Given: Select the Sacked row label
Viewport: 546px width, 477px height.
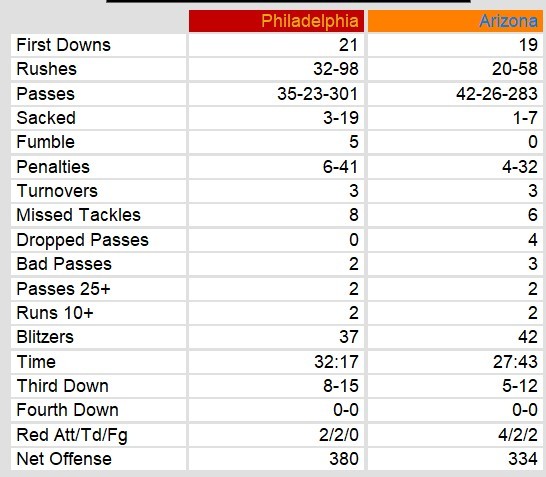Looking at the screenshot, I should [46, 118].
